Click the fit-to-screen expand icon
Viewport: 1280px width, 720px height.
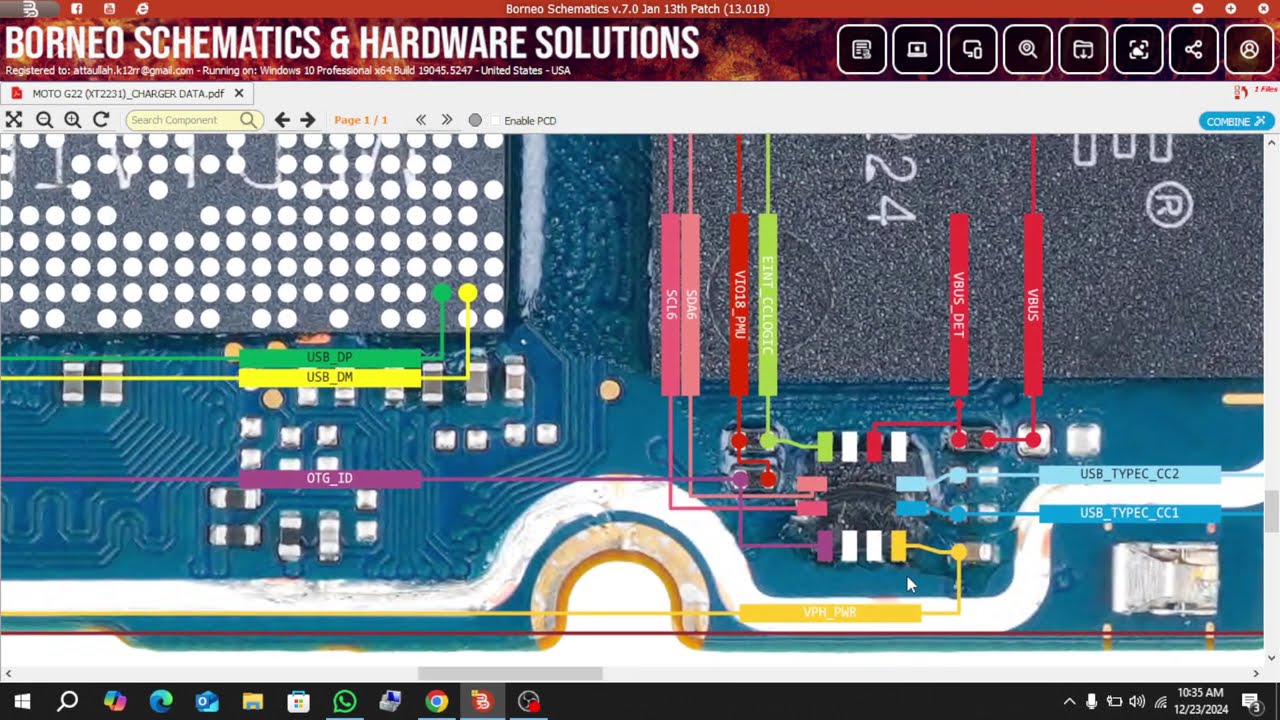pos(13,120)
